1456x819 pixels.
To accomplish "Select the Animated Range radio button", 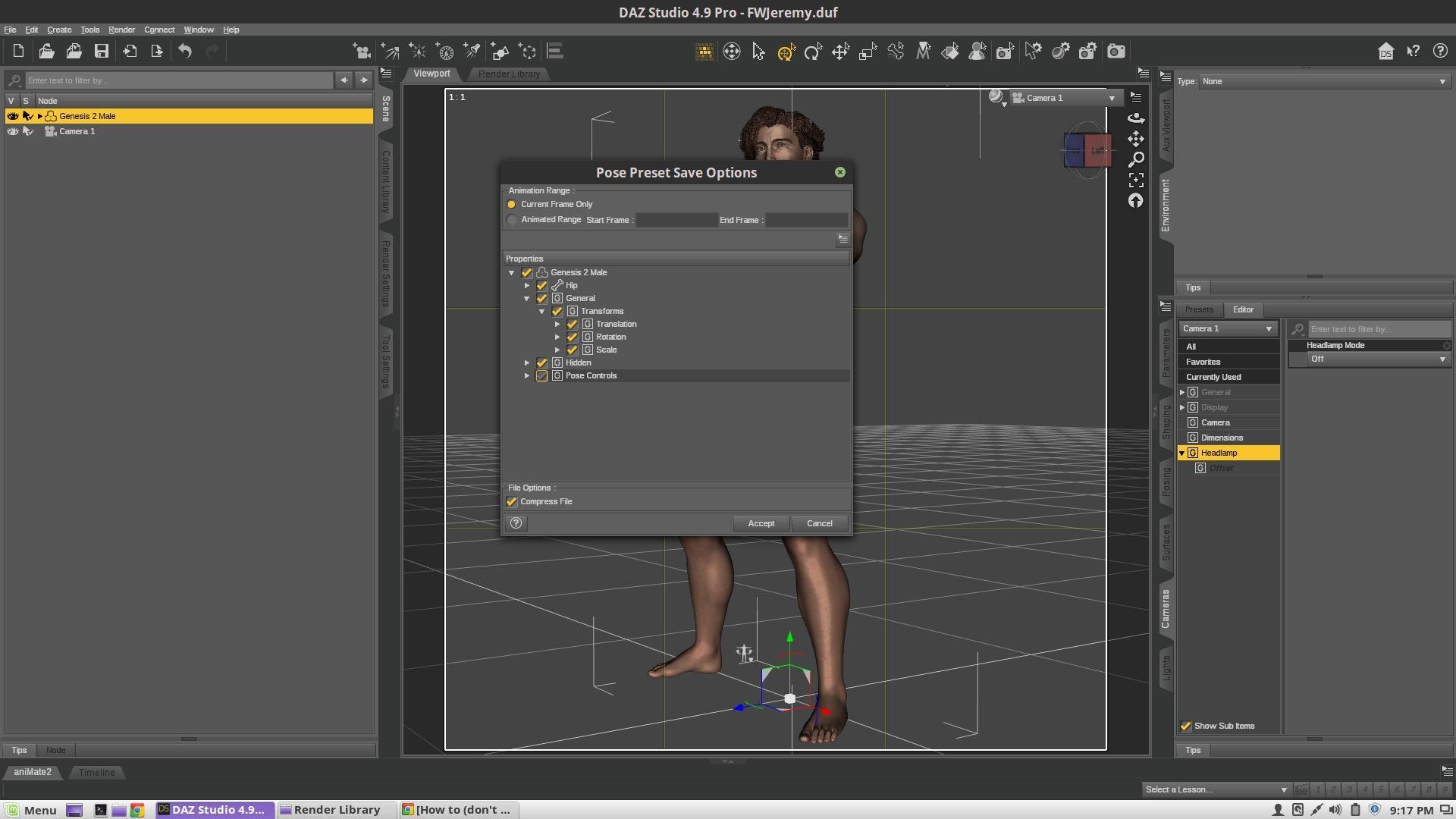I will (x=512, y=220).
